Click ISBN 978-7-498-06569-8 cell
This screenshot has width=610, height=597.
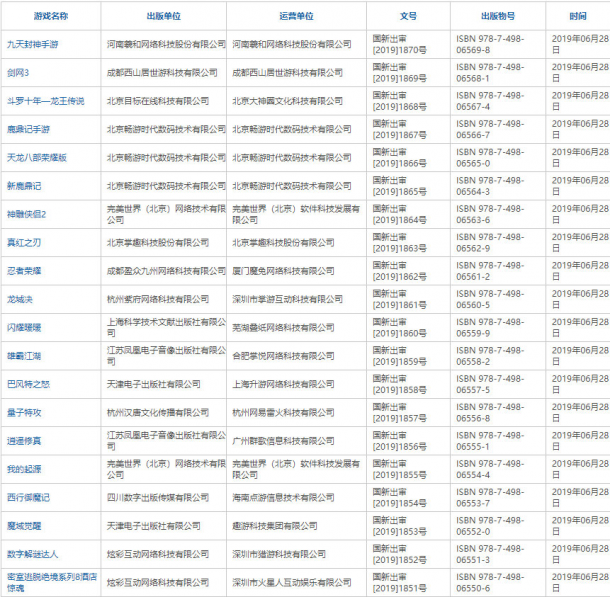[x=490, y=44]
